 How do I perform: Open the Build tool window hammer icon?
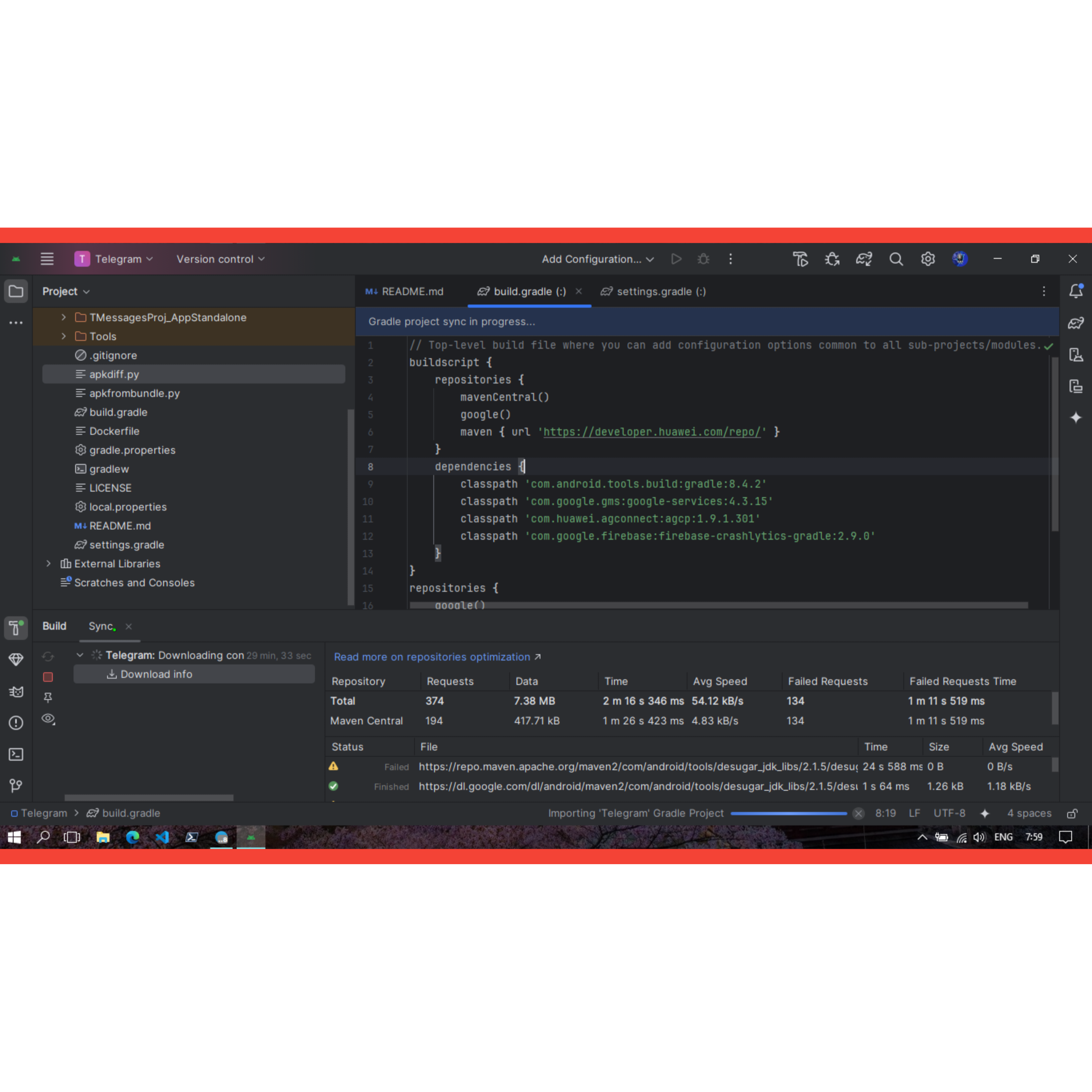16,628
